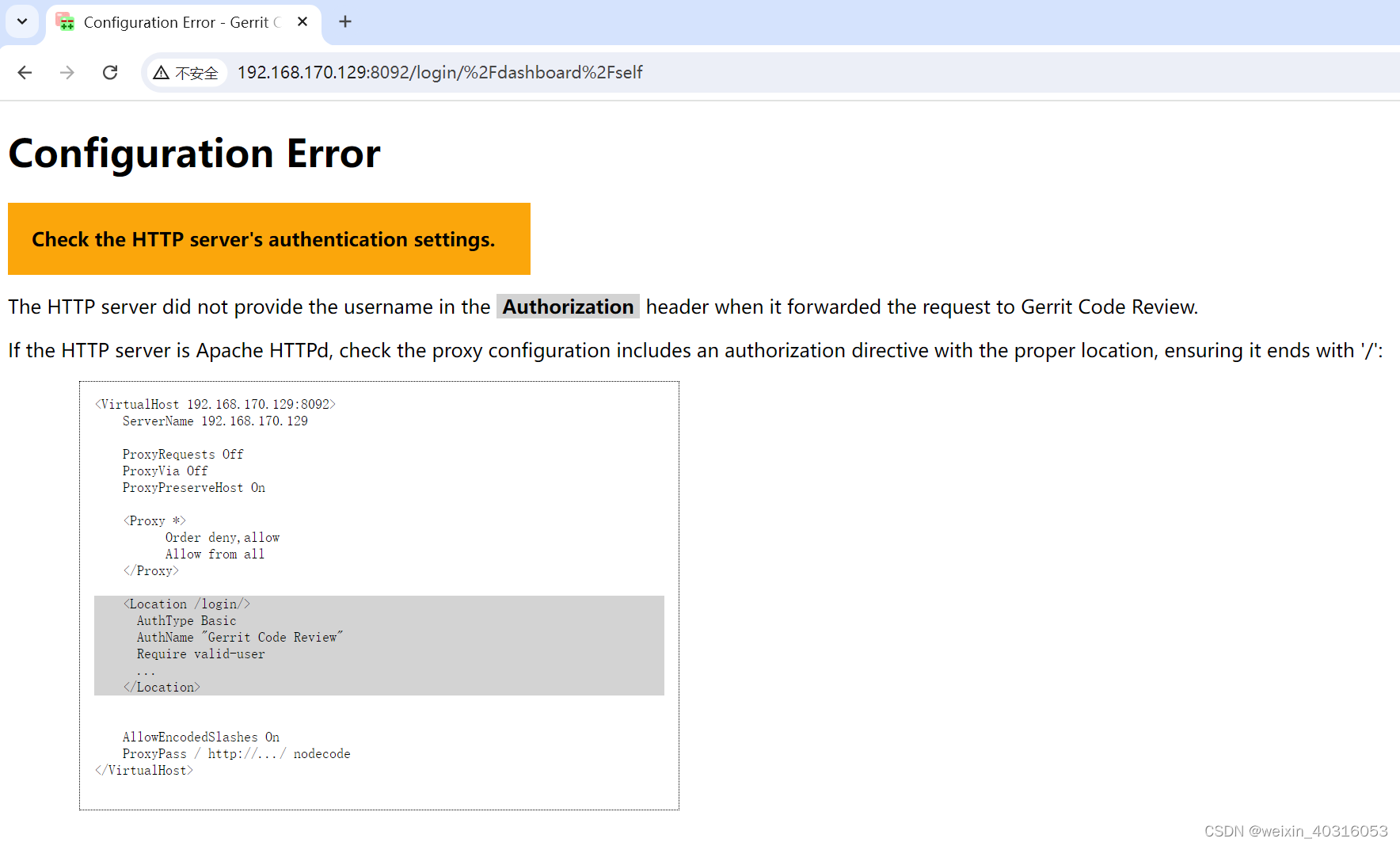Click the VirtualHost 192.168.170.129:8092 line
1400x846 pixels.
[x=215, y=404]
